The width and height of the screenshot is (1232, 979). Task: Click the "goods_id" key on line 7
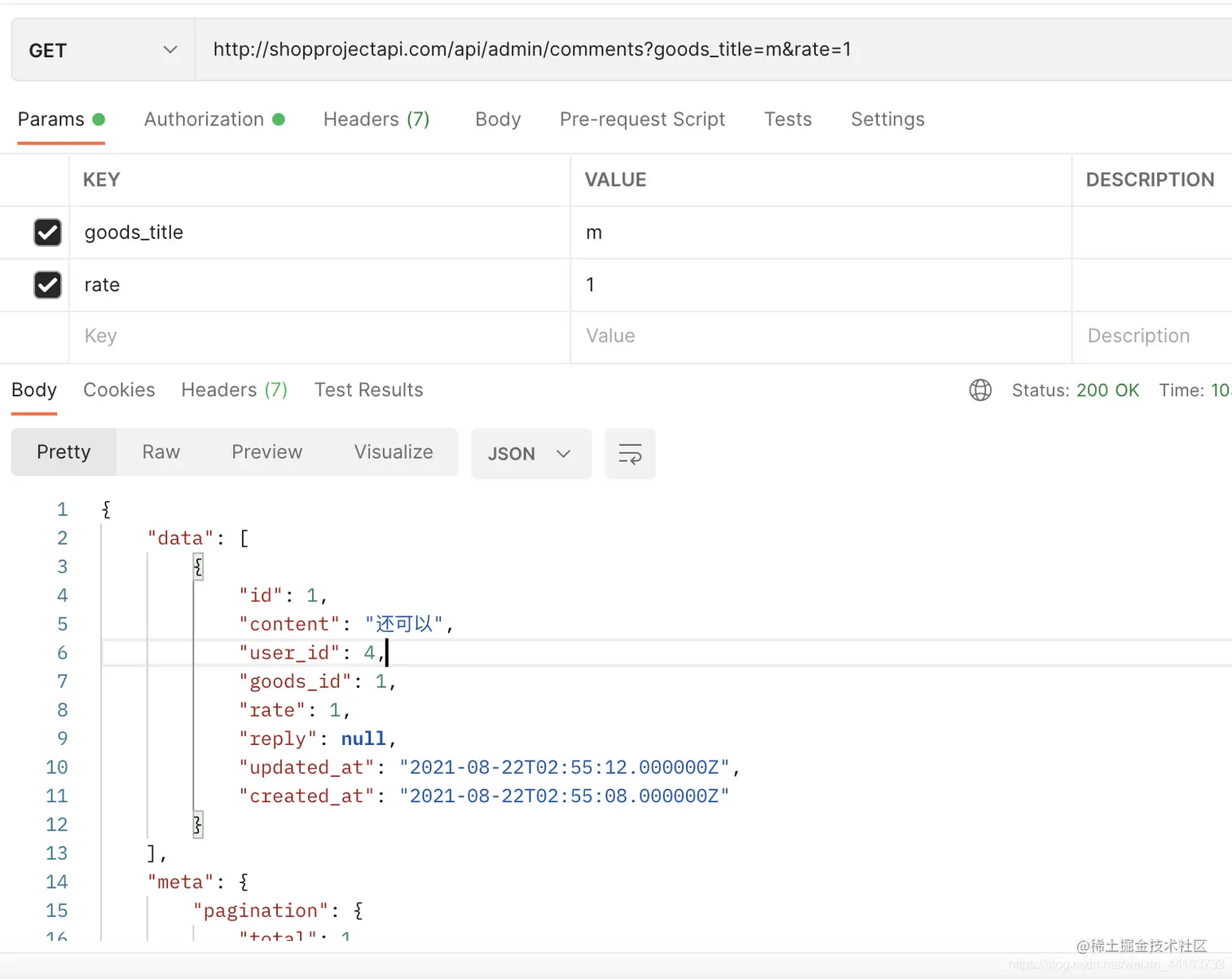point(295,681)
